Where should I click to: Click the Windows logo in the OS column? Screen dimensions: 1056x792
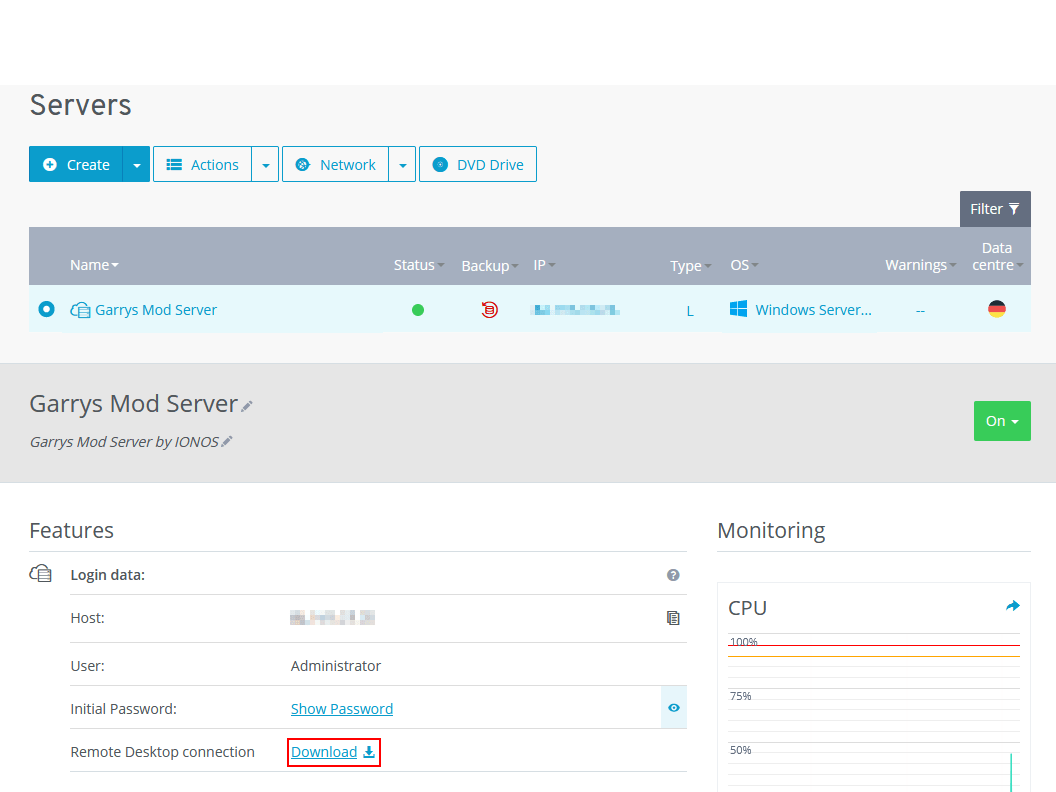[x=738, y=309]
